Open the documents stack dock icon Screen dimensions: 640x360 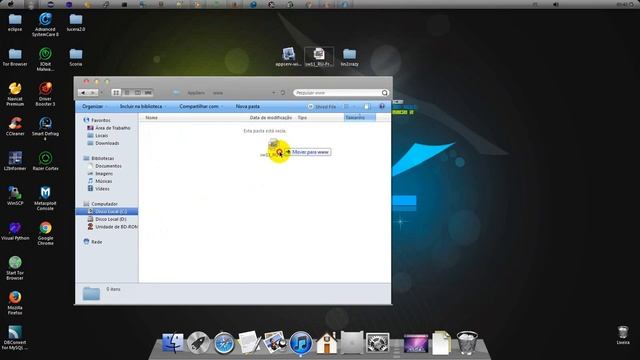441,342
